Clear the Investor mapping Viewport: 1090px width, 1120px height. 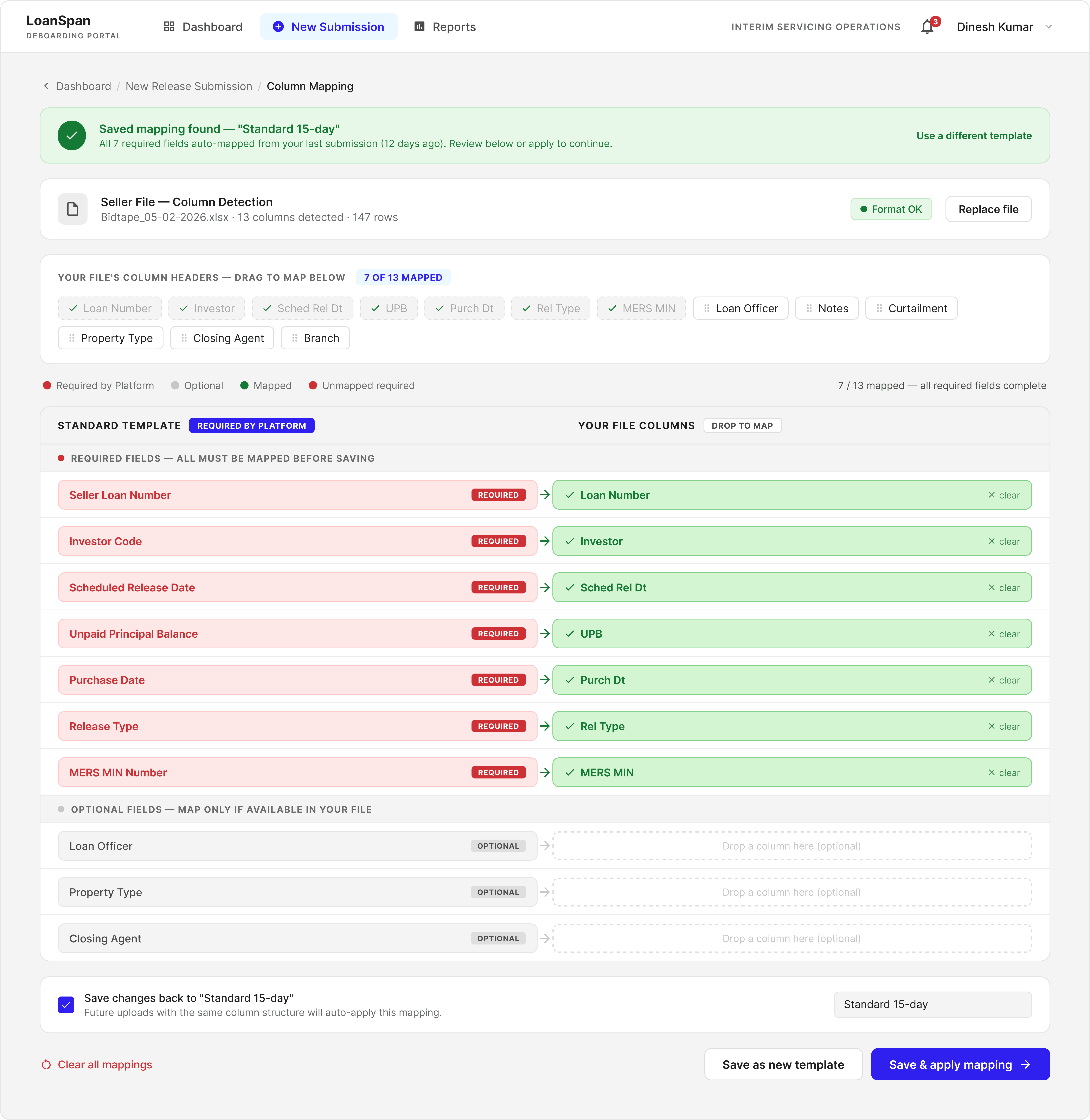coord(1004,542)
